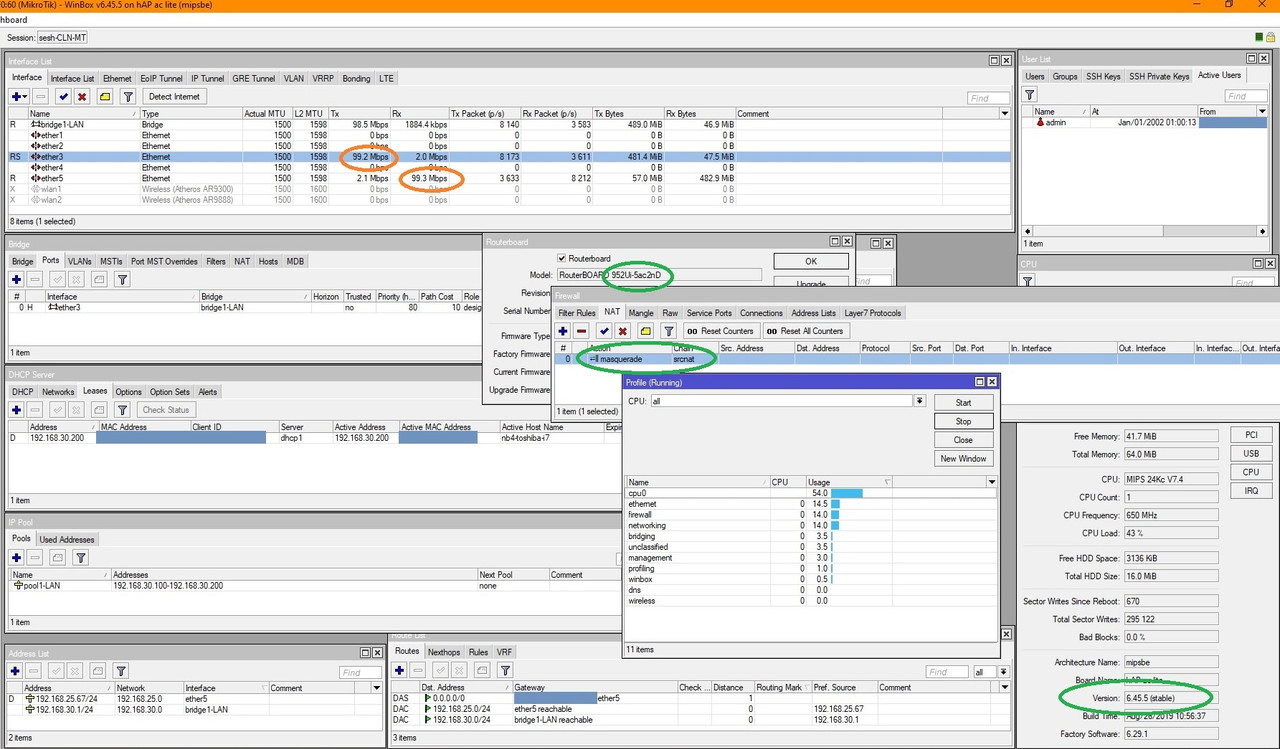Click the blue plus add icon in Interface List
Screen dimensions: 1280x749
point(19,97)
